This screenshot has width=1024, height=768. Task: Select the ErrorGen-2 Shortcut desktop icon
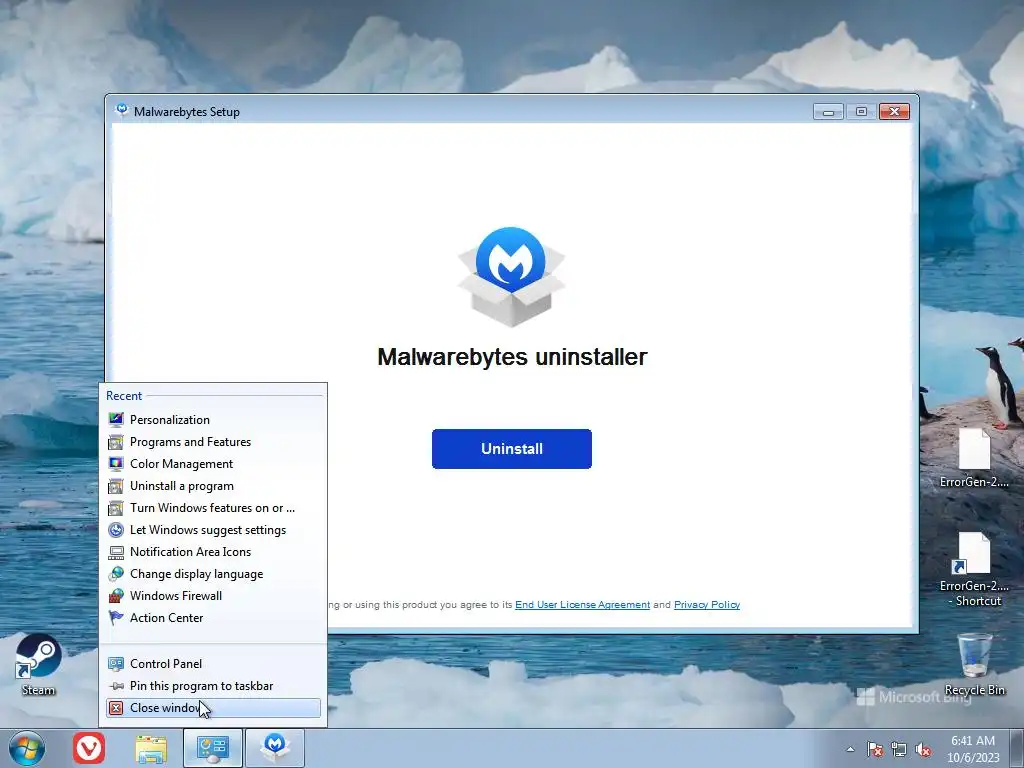click(974, 569)
